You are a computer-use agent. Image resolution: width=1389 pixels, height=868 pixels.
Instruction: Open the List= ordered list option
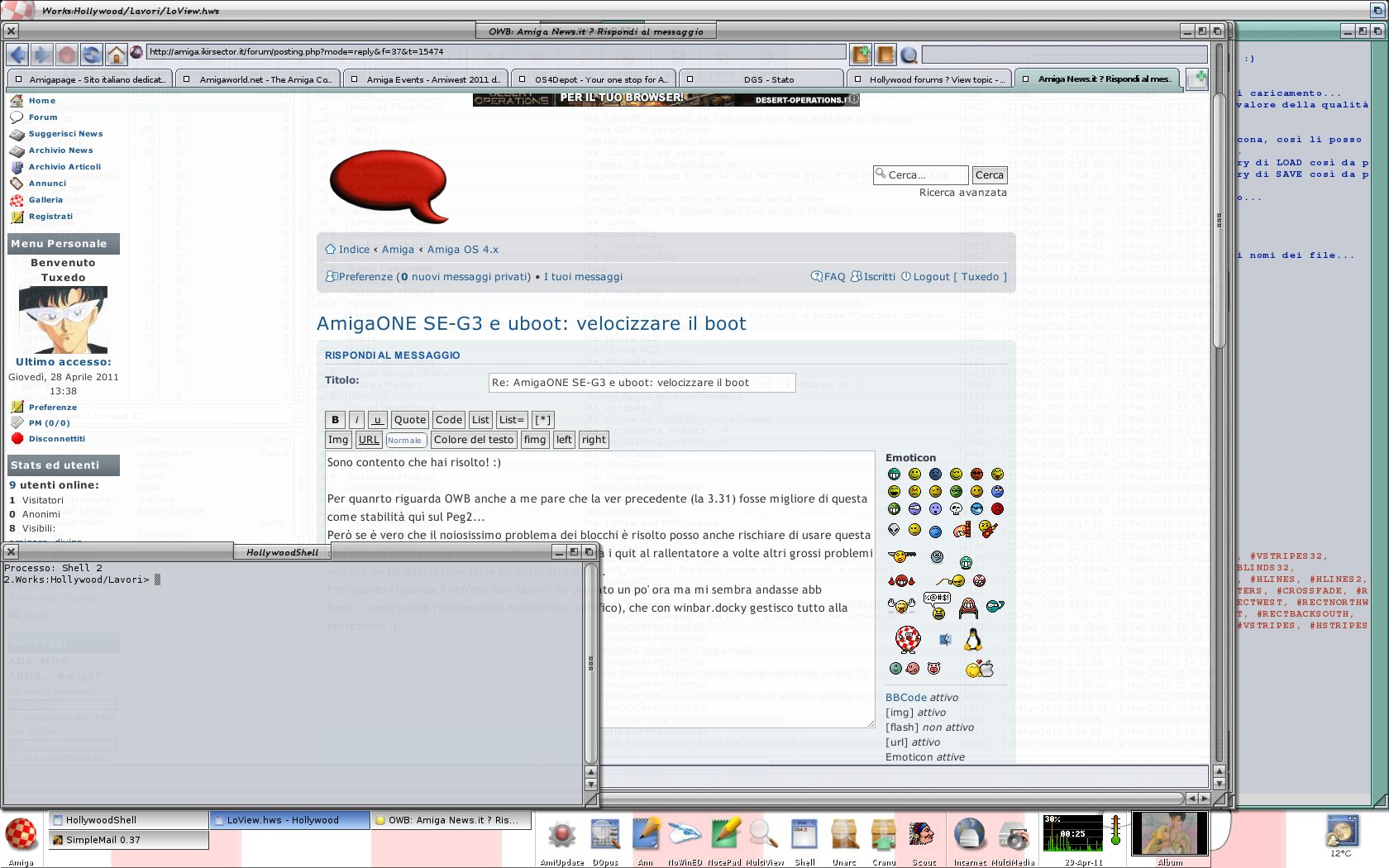511,420
